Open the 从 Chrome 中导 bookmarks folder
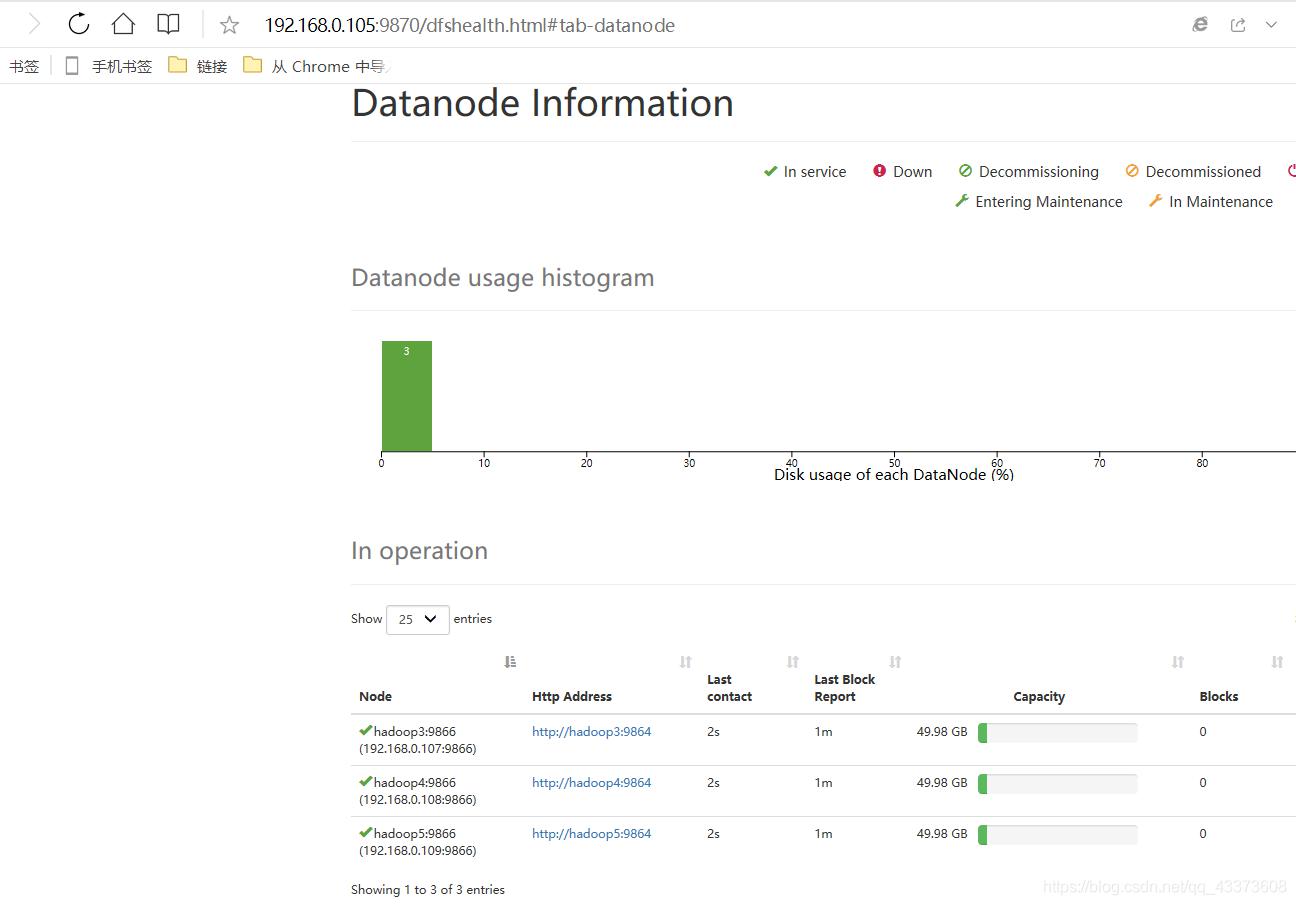Viewport: 1296px width, 905px height. point(315,66)
